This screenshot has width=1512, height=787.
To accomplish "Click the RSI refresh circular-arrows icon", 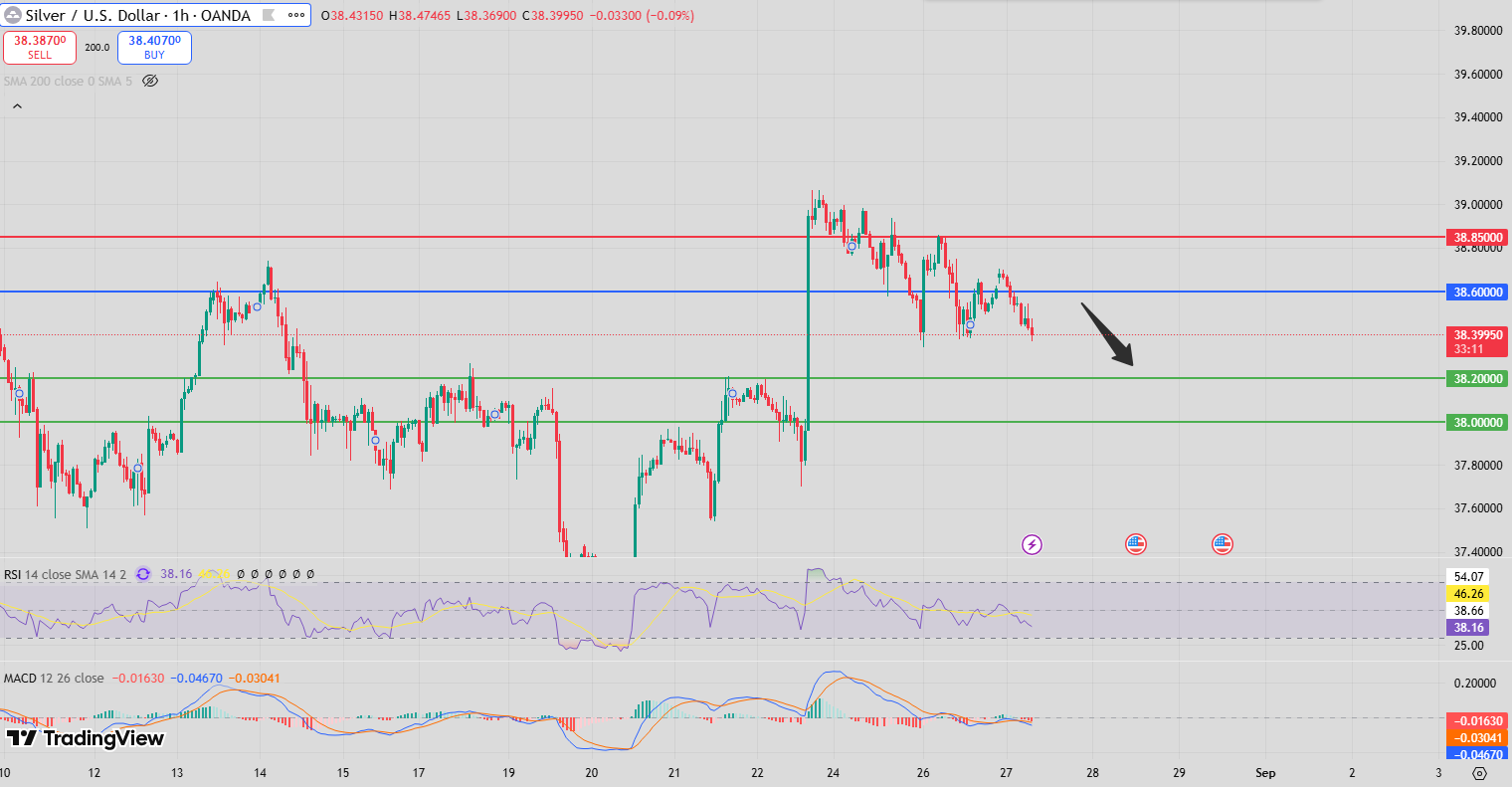I will tap(143, 574).
